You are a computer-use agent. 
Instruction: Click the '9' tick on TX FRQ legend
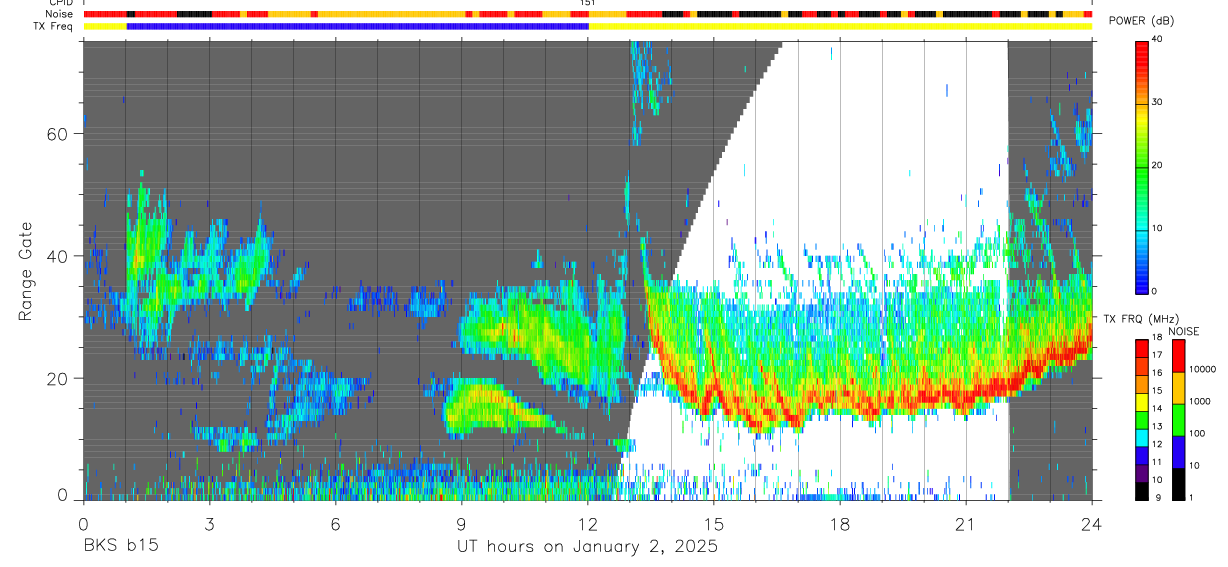click(1159, 498)
